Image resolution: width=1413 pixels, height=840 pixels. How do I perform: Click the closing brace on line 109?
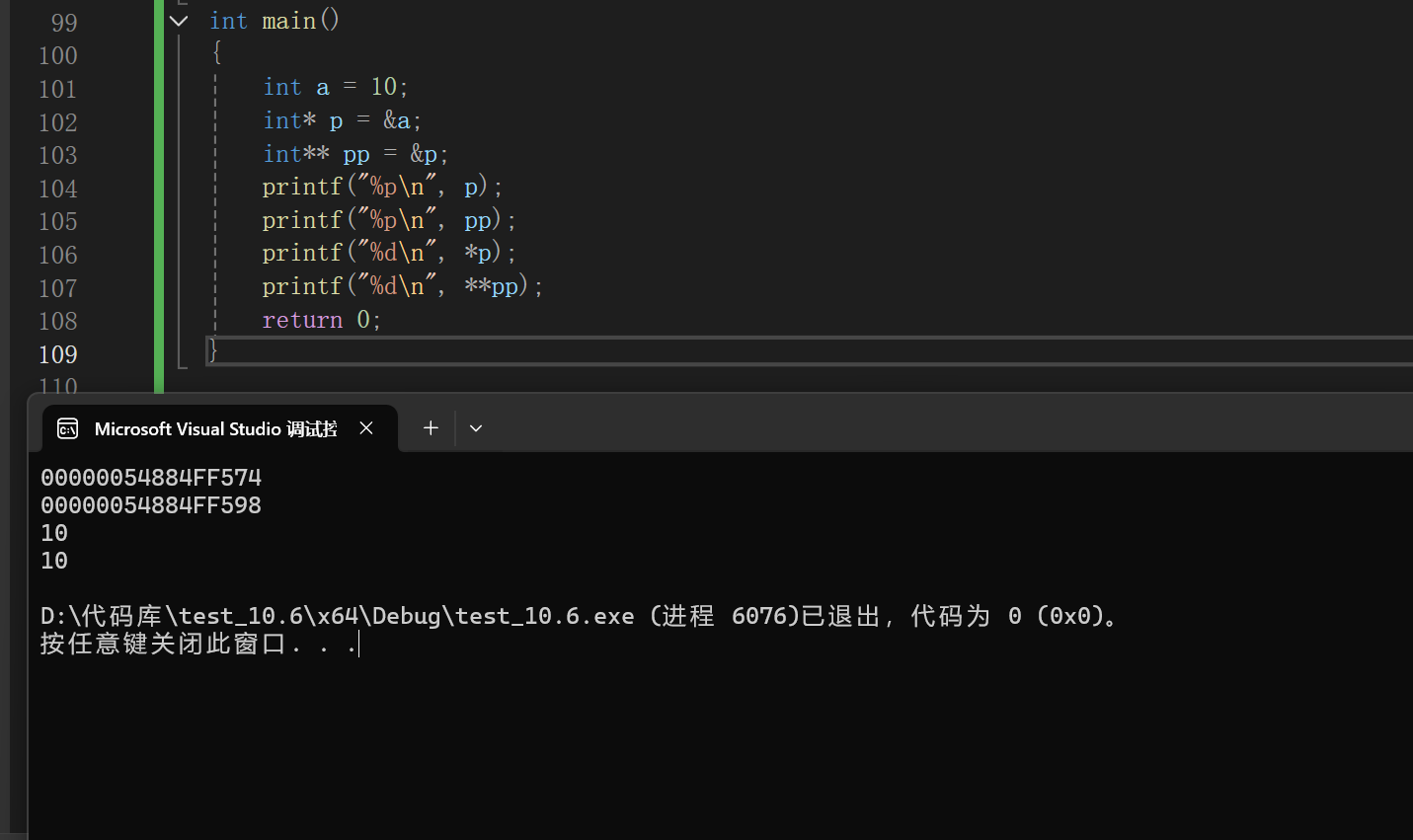click(213, 350)
